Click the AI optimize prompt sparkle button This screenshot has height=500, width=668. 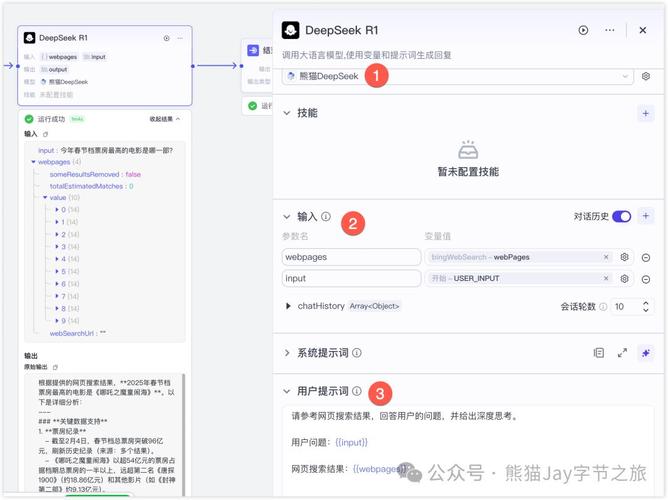pos(646,353)
